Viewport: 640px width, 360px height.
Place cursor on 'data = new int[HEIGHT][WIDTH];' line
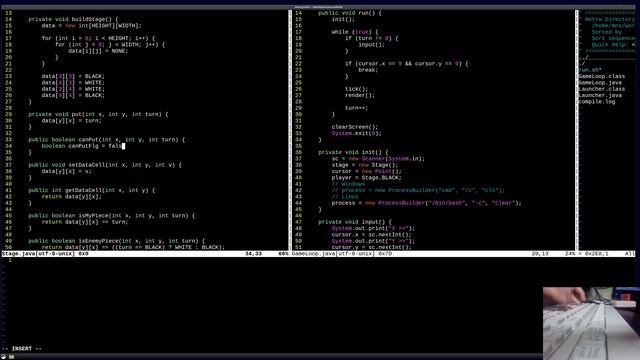tap(91, 26)
